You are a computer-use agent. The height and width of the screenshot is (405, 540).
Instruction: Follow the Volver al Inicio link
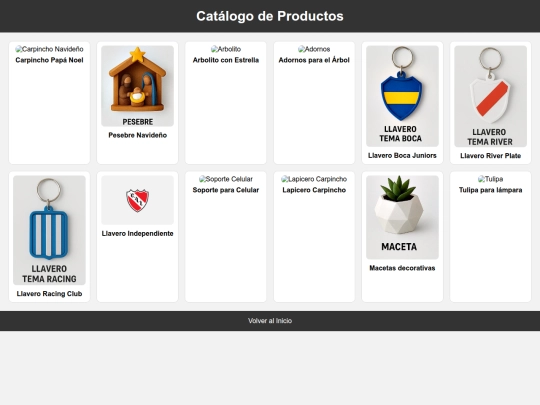(270, 321)
